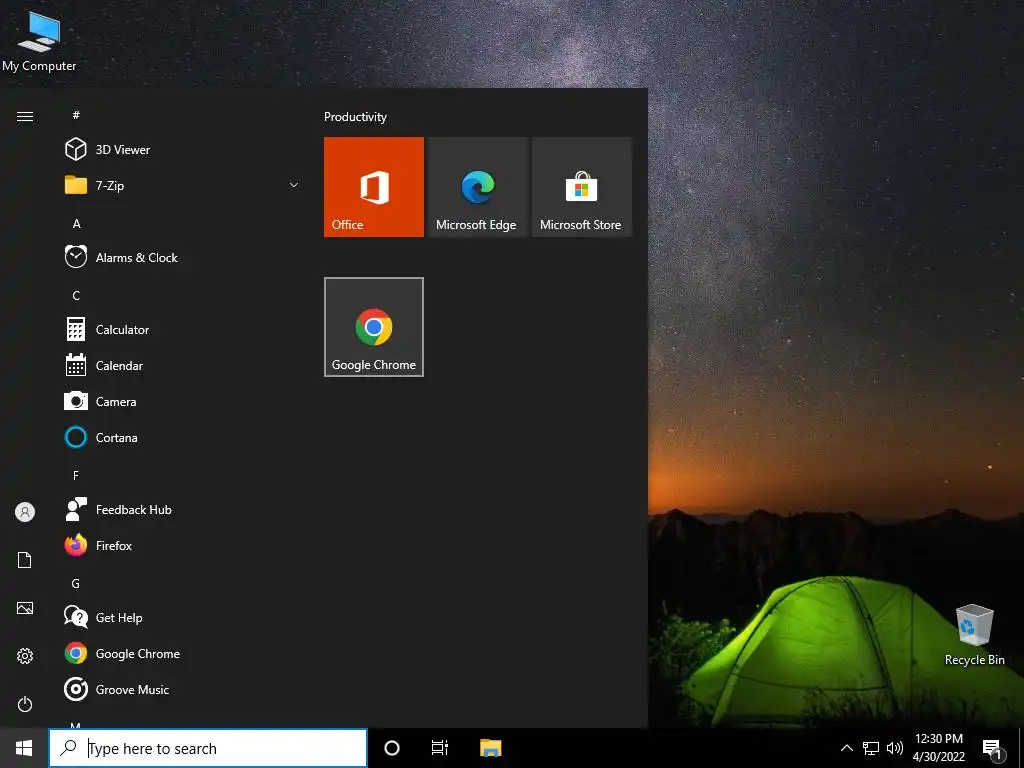
Task: Open Documents from the Start sidebar
Action: (x=25, y=560)
